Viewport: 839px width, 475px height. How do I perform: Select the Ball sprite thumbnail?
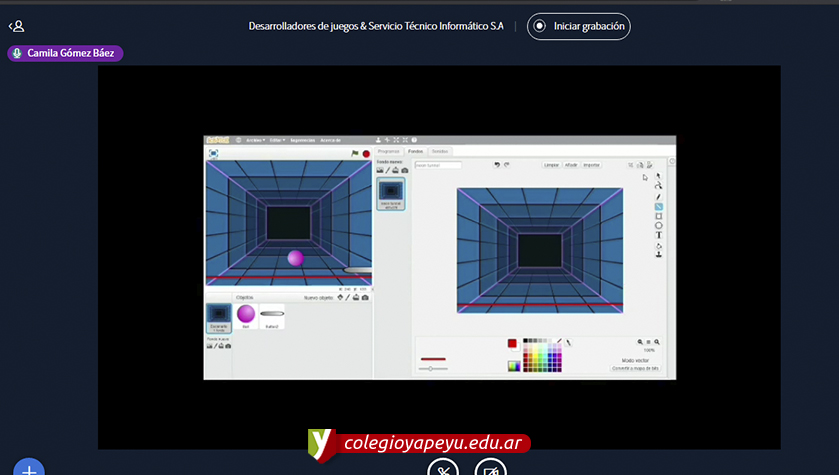pyautogui.click(x=246, y=315)
